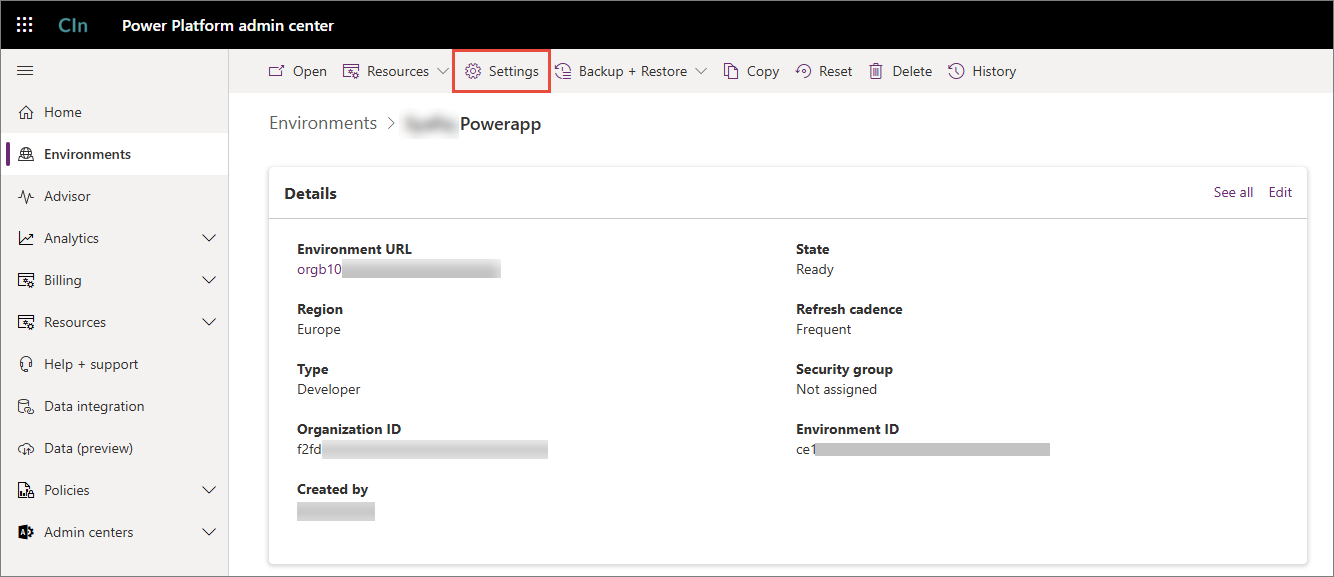Click the Home house icon
This screenshot has width=1334, height=577.
(26, 112)
